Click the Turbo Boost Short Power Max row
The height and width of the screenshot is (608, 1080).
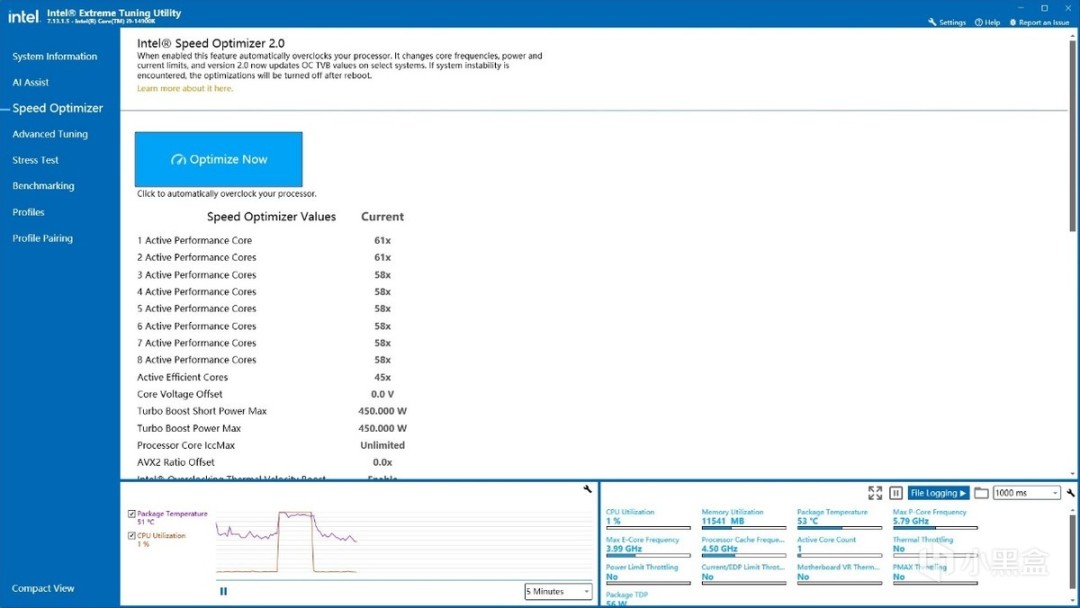(x=271, y=411)
